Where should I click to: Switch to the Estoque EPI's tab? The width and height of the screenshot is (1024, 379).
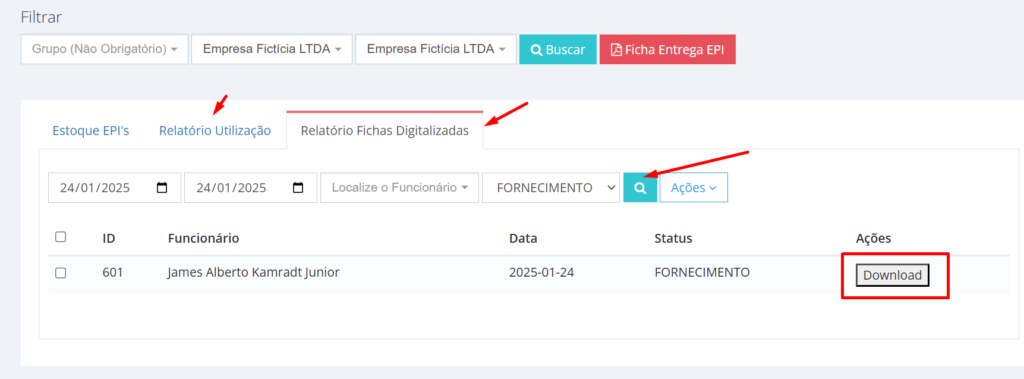[91, 131]
